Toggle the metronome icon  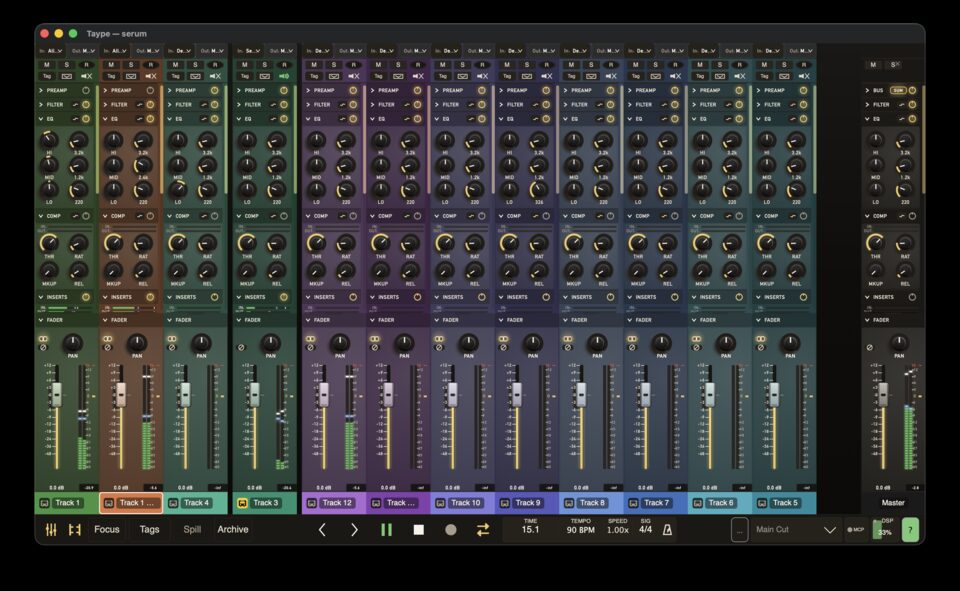[667, 530]
